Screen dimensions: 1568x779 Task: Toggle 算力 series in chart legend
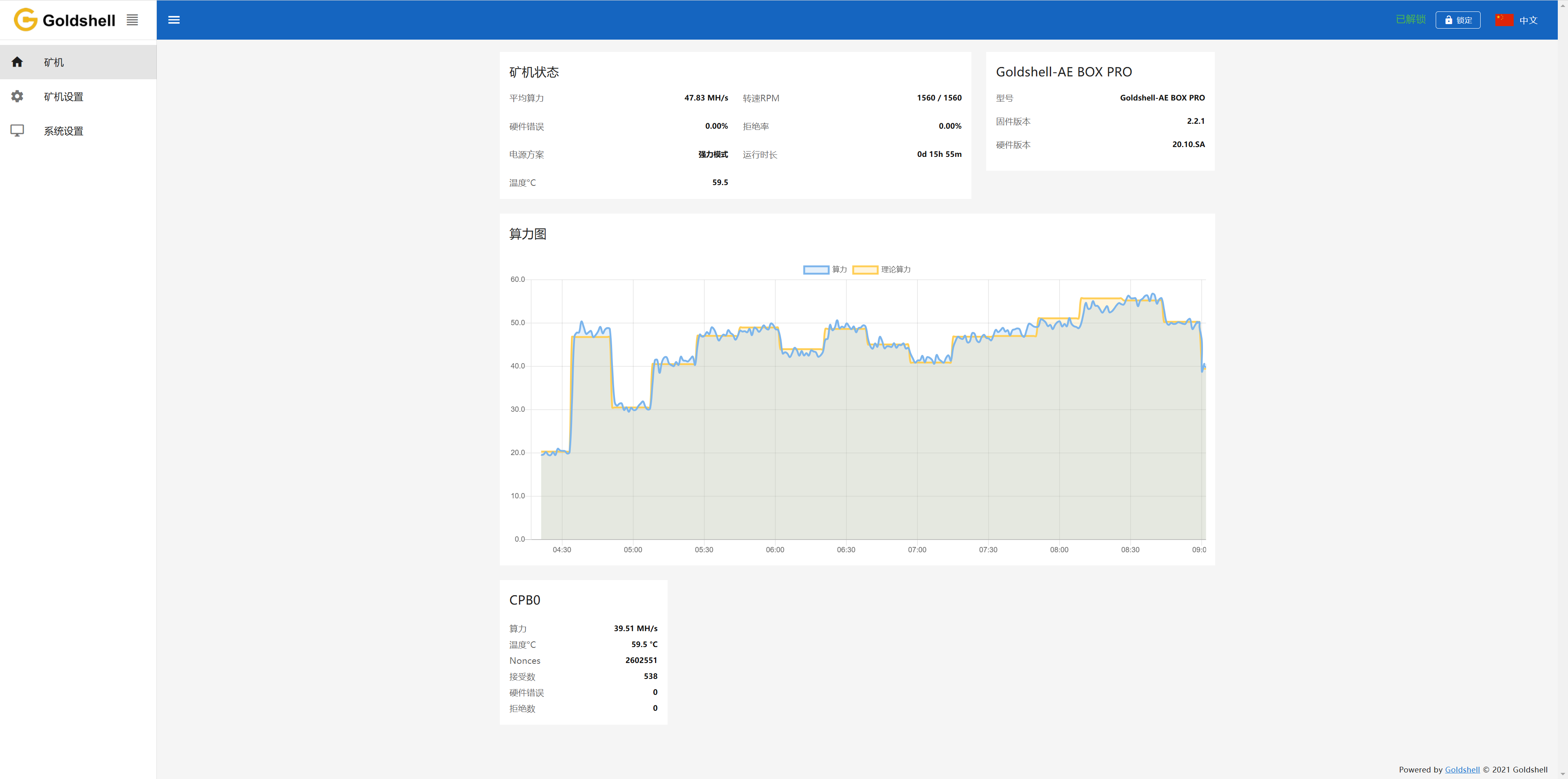pos(839,270)
